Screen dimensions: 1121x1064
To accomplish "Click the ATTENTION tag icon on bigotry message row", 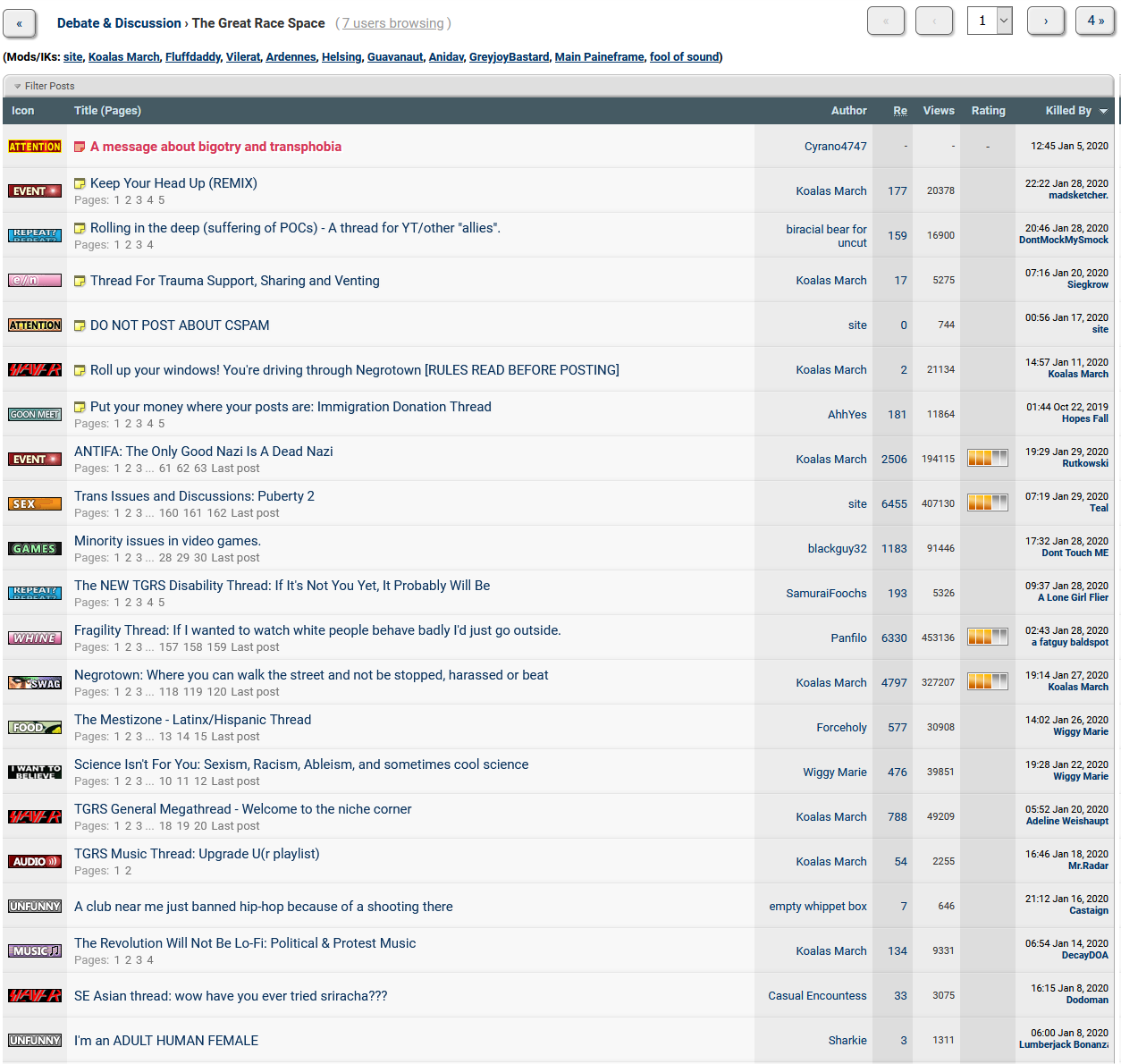I will click(35, 147).
